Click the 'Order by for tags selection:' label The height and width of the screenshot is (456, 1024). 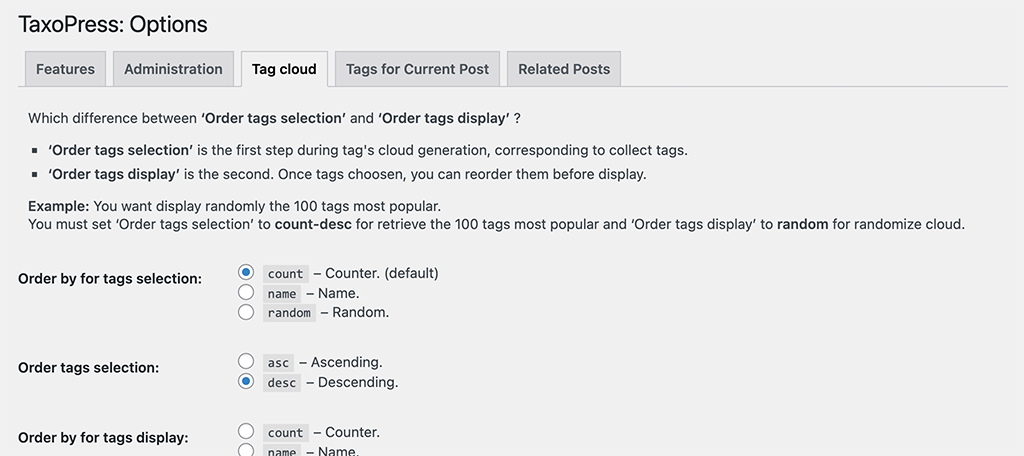[x=110, y=278]
